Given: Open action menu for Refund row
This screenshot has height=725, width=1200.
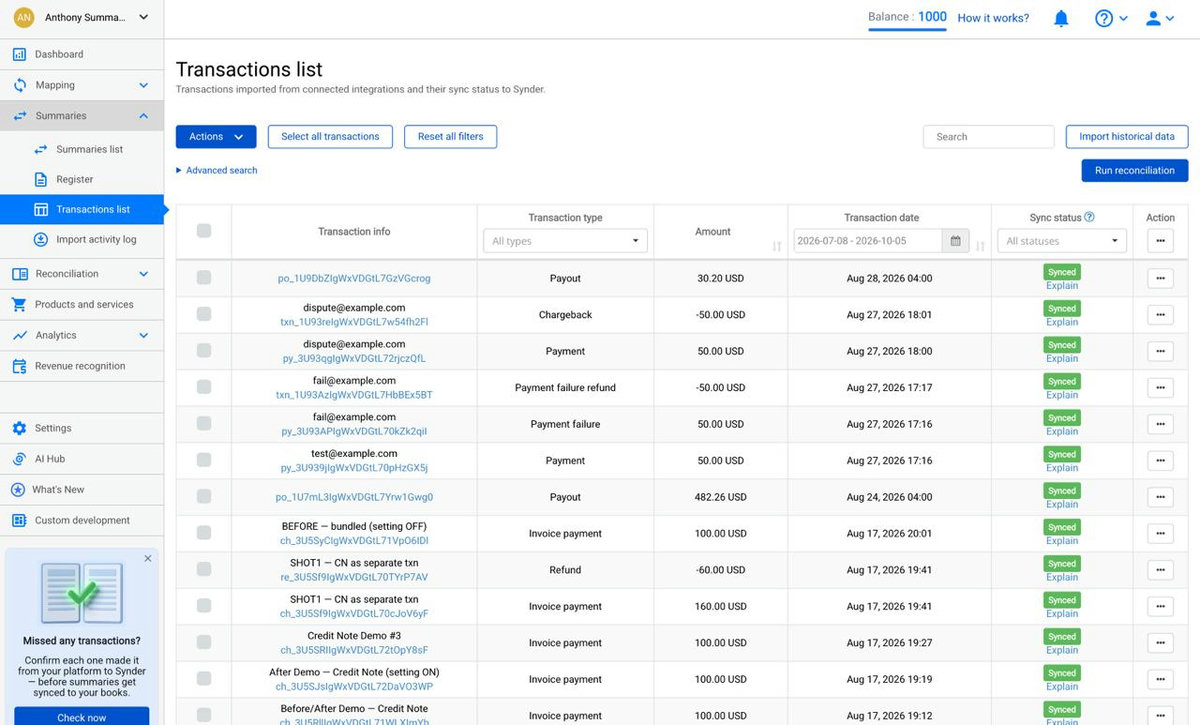Looking at the screenshot, I should point(1160,570).
